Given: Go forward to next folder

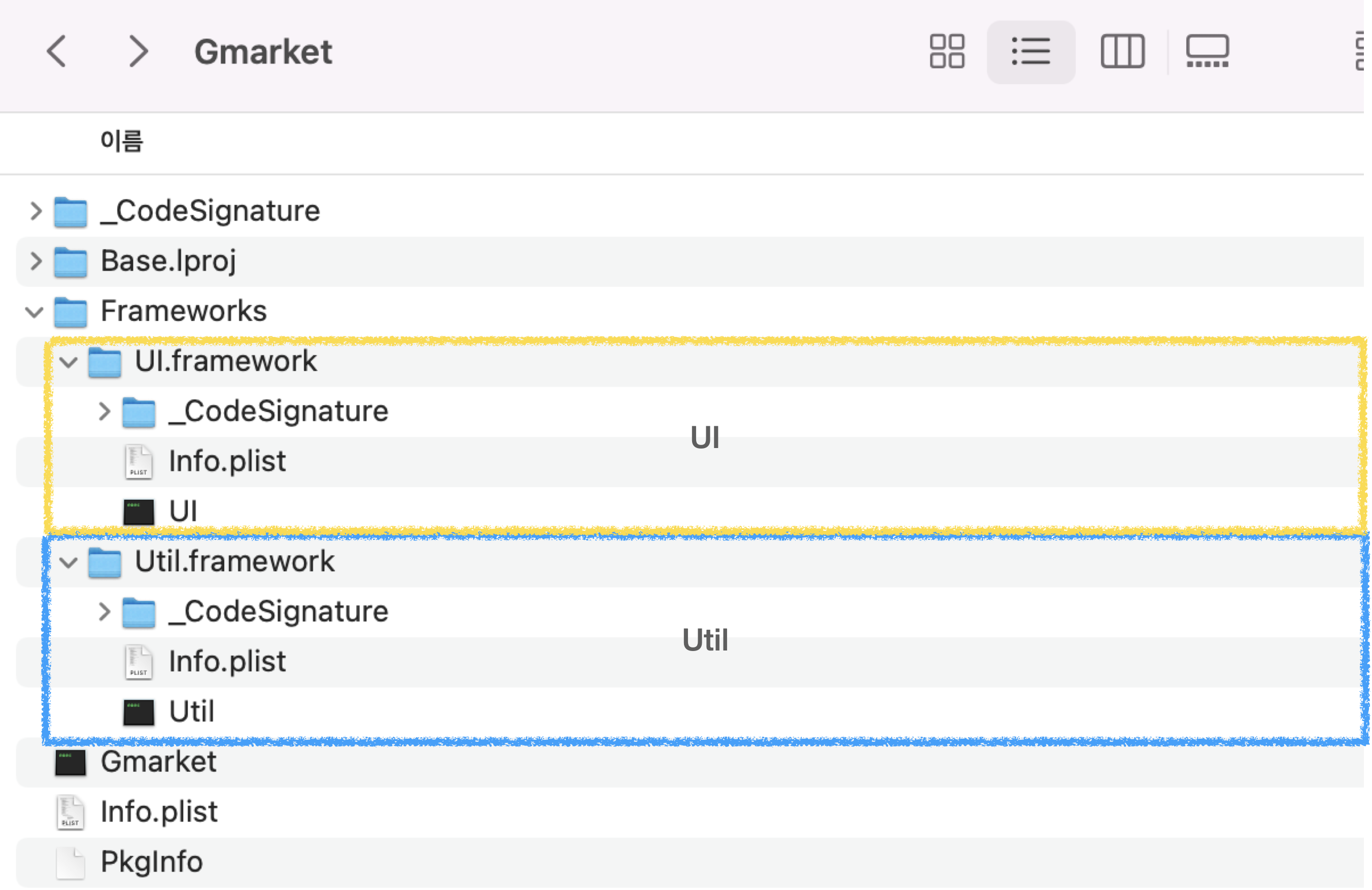Looking at the screenshot, I should pyautogui.click(x=139, y=52).
